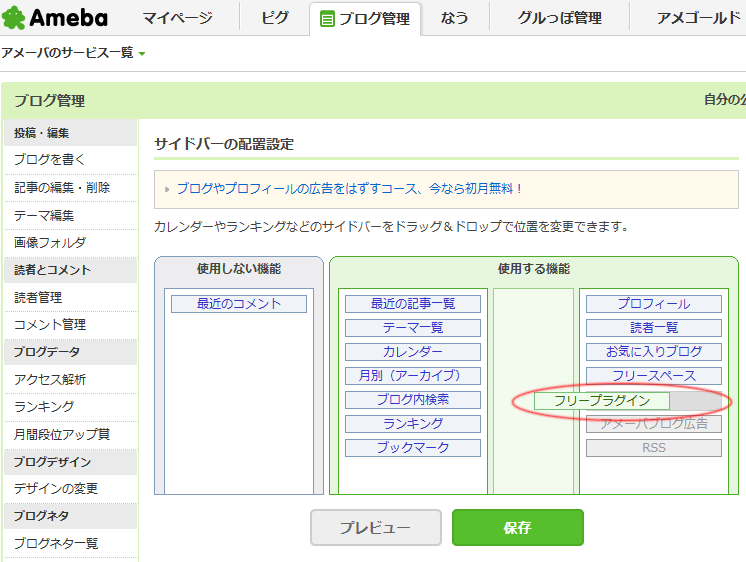Select フリープラグイン module
Image resolution: width=746 pixels, height=562 pixels.
602,401
